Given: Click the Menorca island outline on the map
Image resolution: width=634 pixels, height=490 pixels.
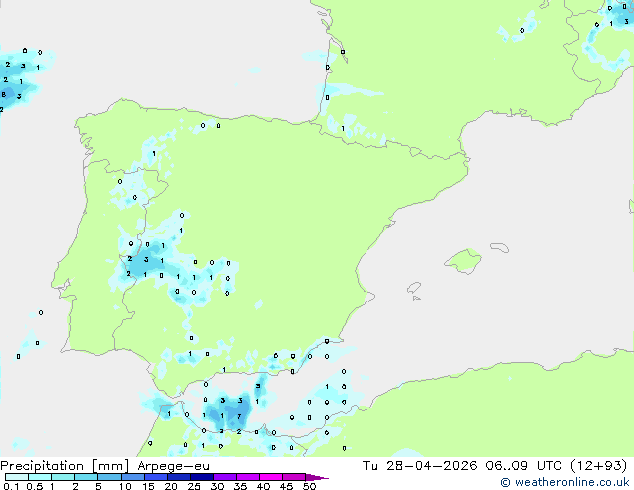Looking at the screenshot, I should 500,247.
